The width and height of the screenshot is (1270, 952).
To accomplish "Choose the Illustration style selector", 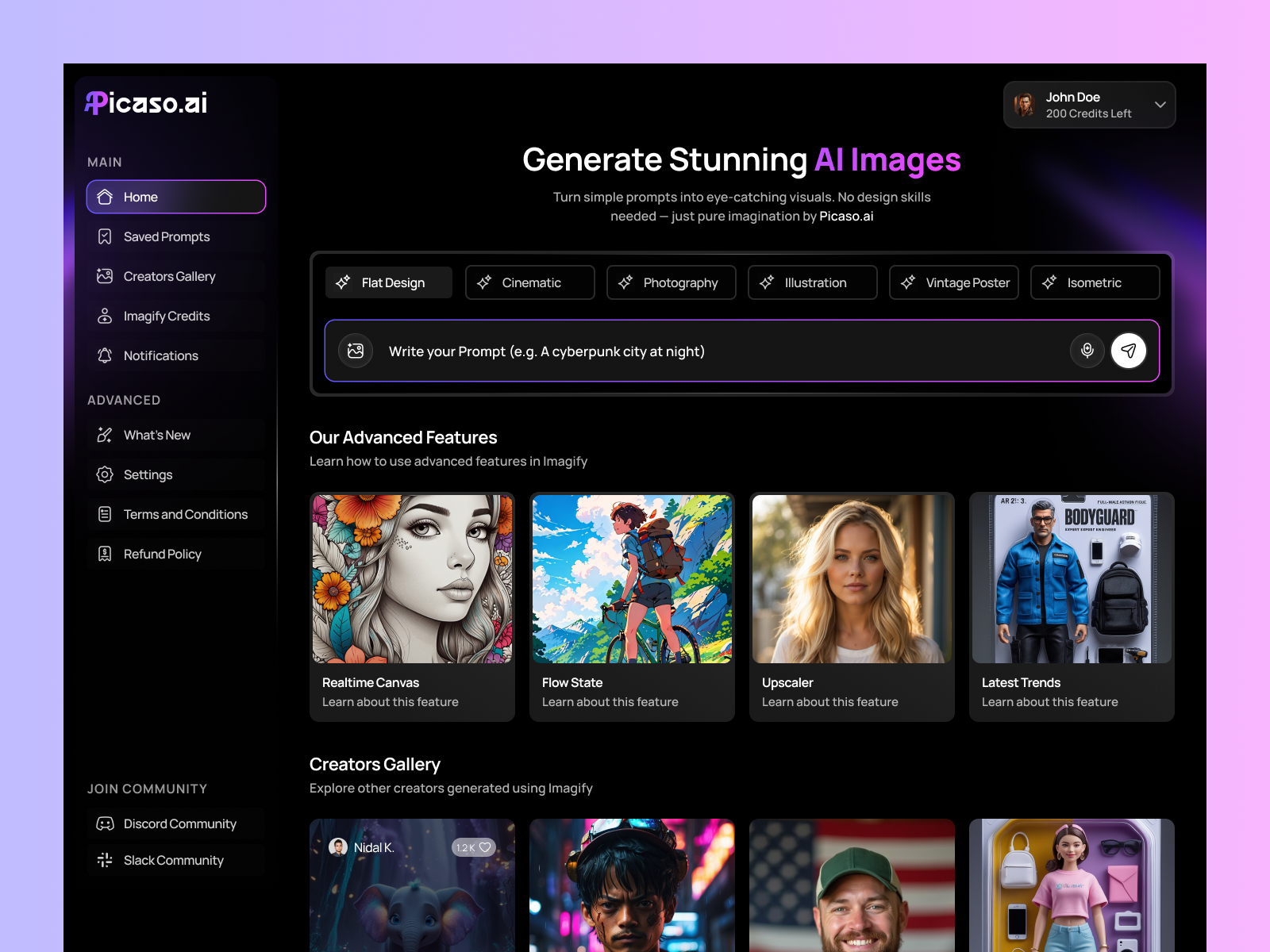I will pyautogui.click(x=812, y=282).
